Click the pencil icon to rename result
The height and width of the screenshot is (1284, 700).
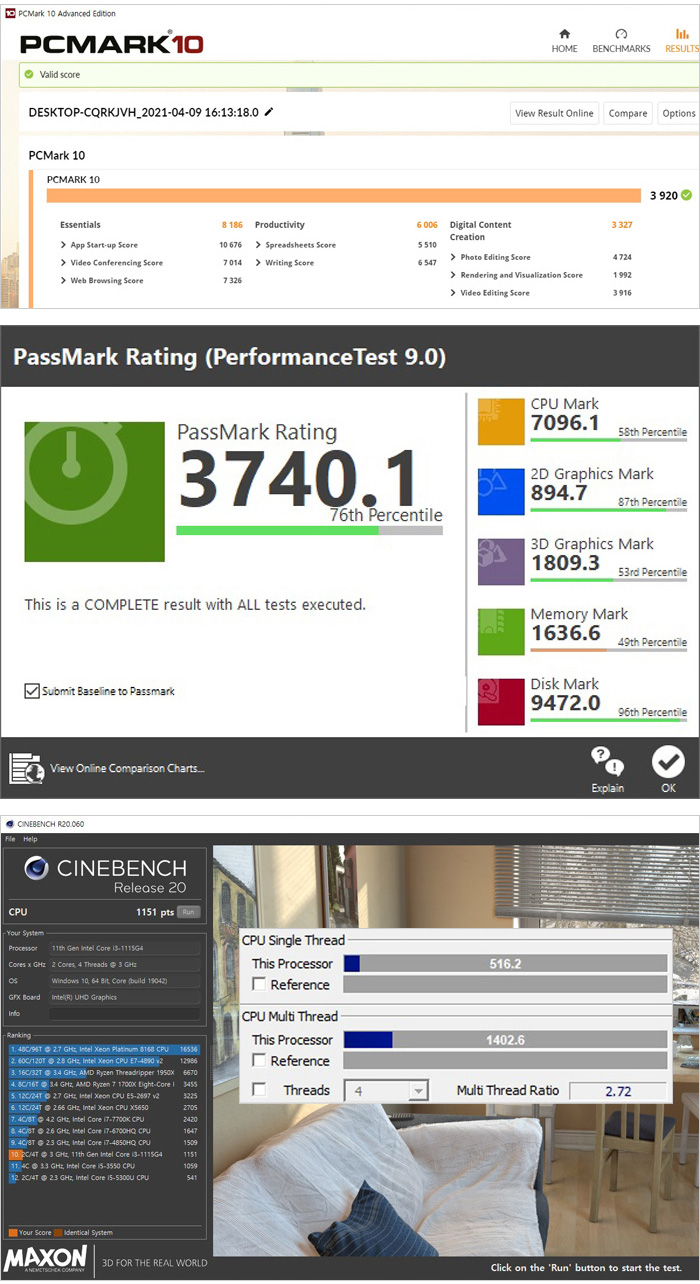click(269, 113)
